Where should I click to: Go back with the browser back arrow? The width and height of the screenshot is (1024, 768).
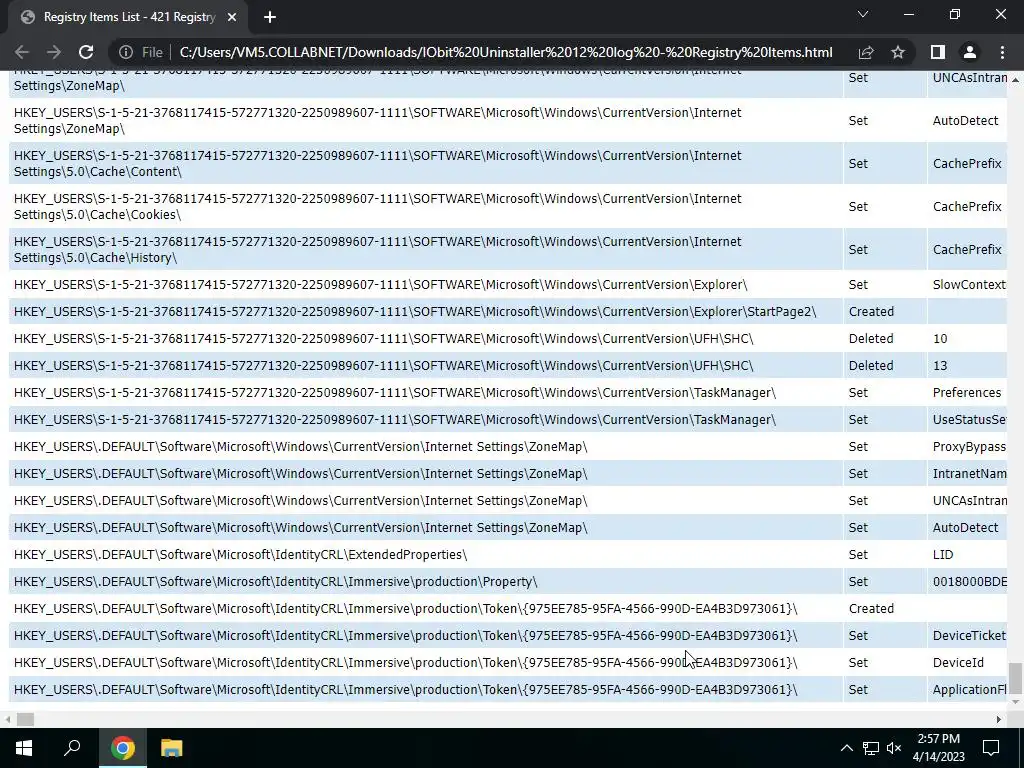(22, 52)
